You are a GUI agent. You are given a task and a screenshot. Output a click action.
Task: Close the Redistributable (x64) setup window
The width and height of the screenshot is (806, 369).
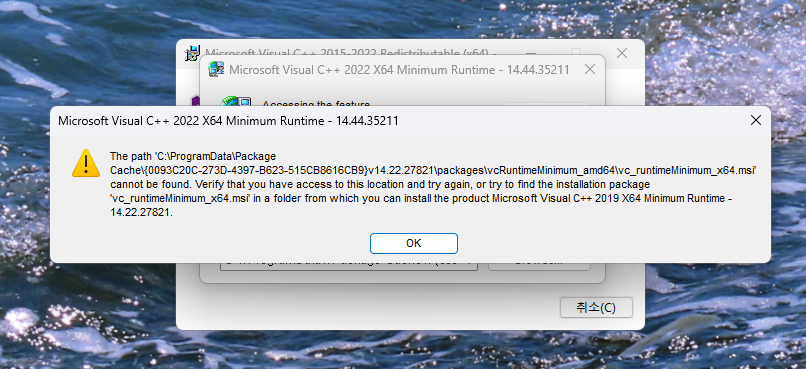(621, 53)
